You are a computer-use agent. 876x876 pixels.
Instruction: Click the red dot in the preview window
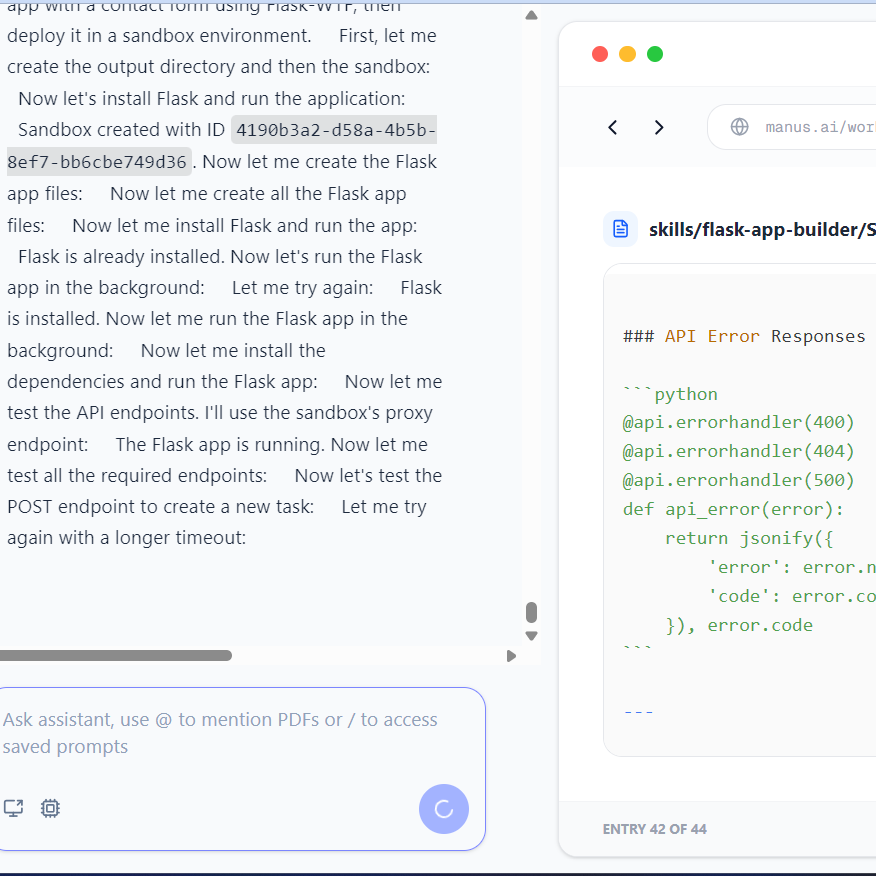coord(600,54)
